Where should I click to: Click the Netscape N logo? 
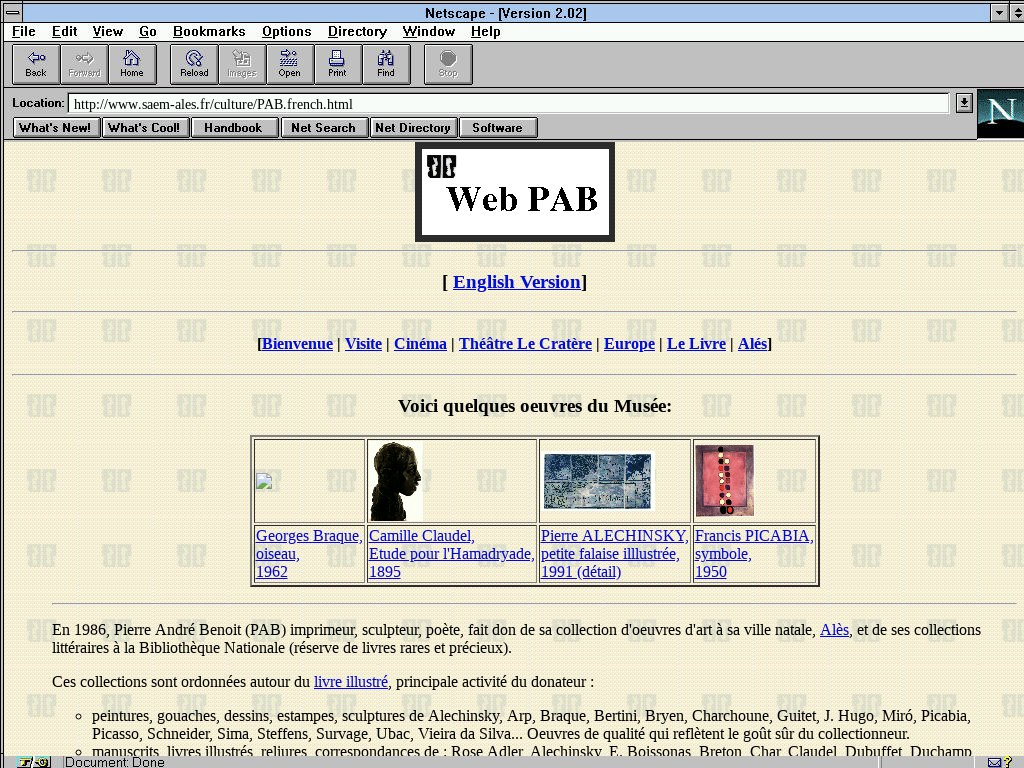coord(1000,113)
